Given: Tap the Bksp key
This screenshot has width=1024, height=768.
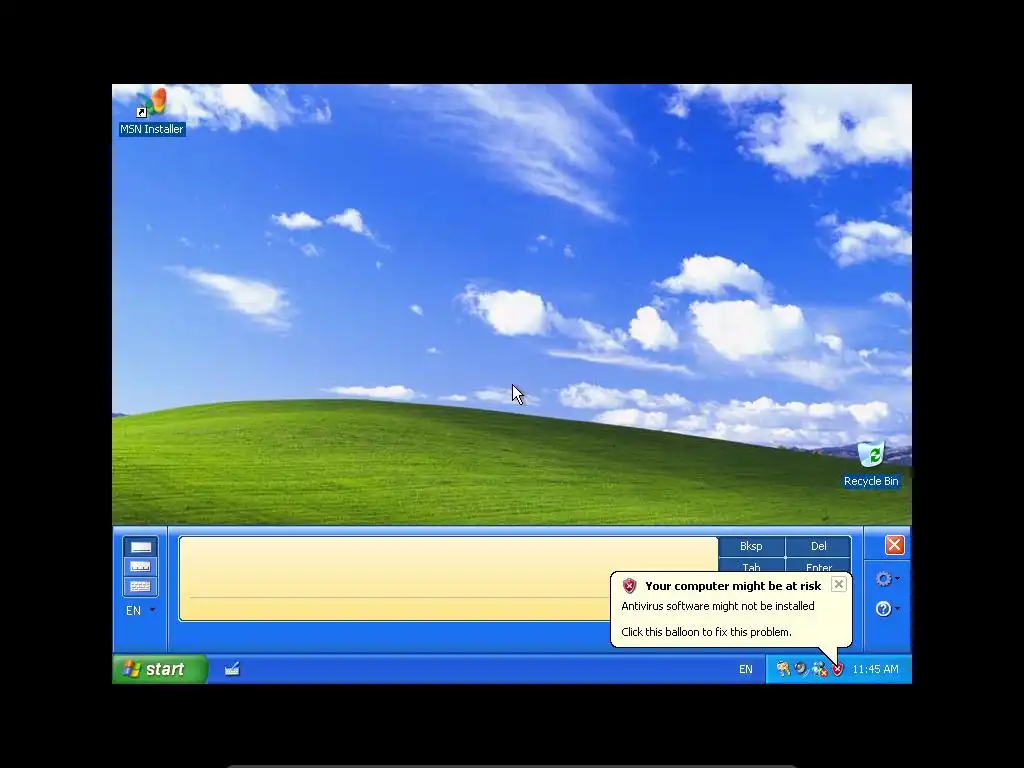Looking at the screenshot, I should coord(751,546).
